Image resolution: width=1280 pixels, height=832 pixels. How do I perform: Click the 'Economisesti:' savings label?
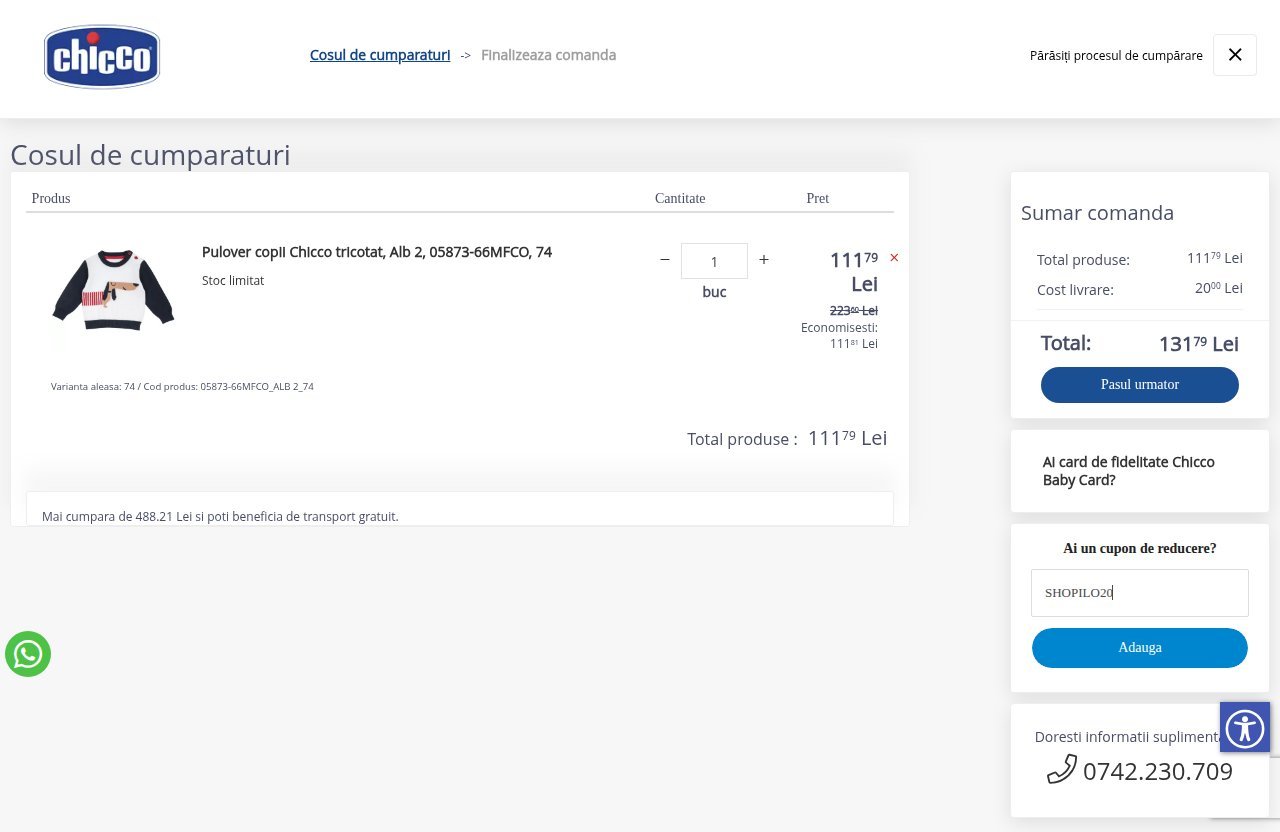[839, 328]
